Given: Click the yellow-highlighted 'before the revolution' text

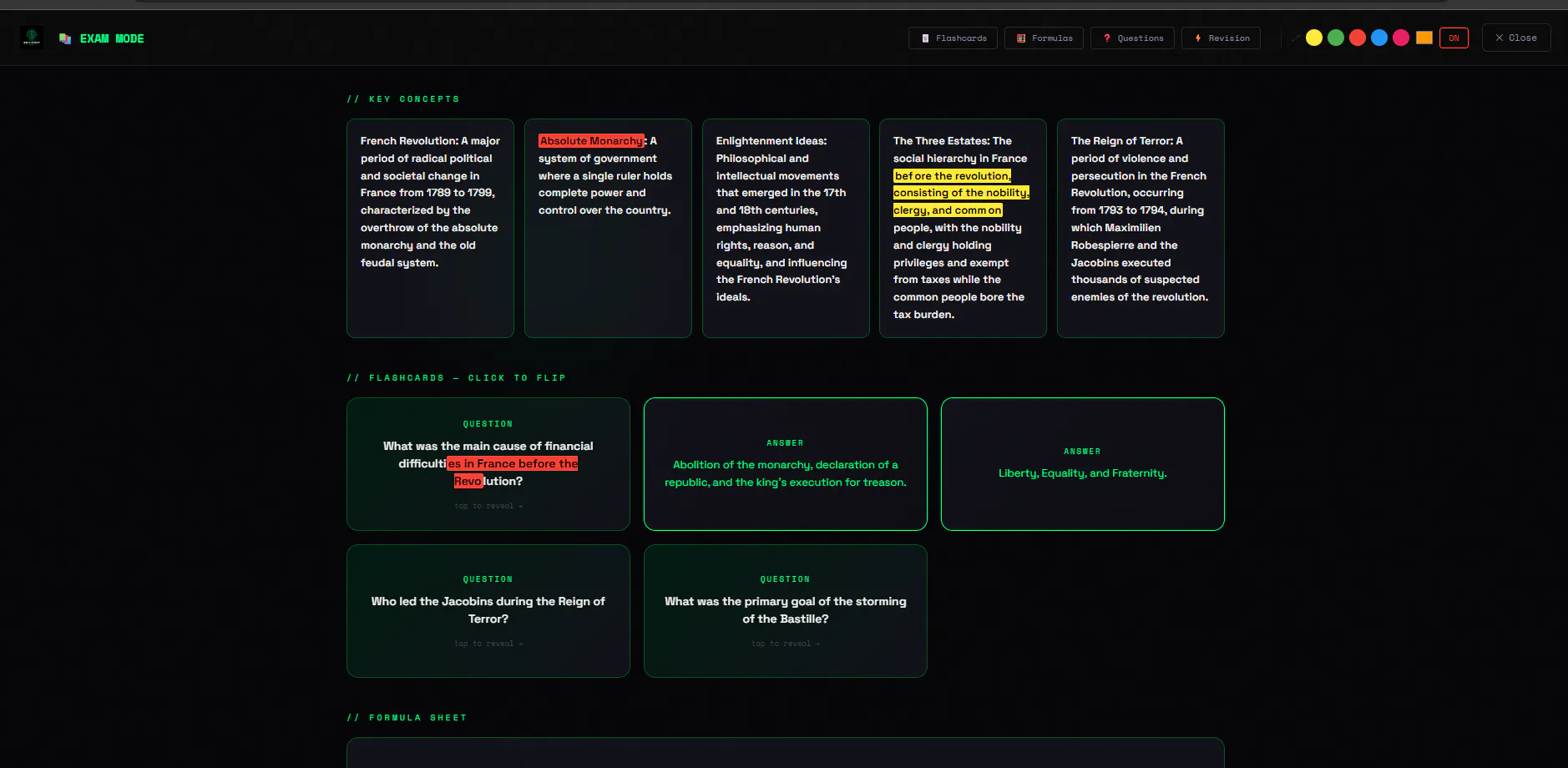Looking at the screenshot, I should 952,176.
